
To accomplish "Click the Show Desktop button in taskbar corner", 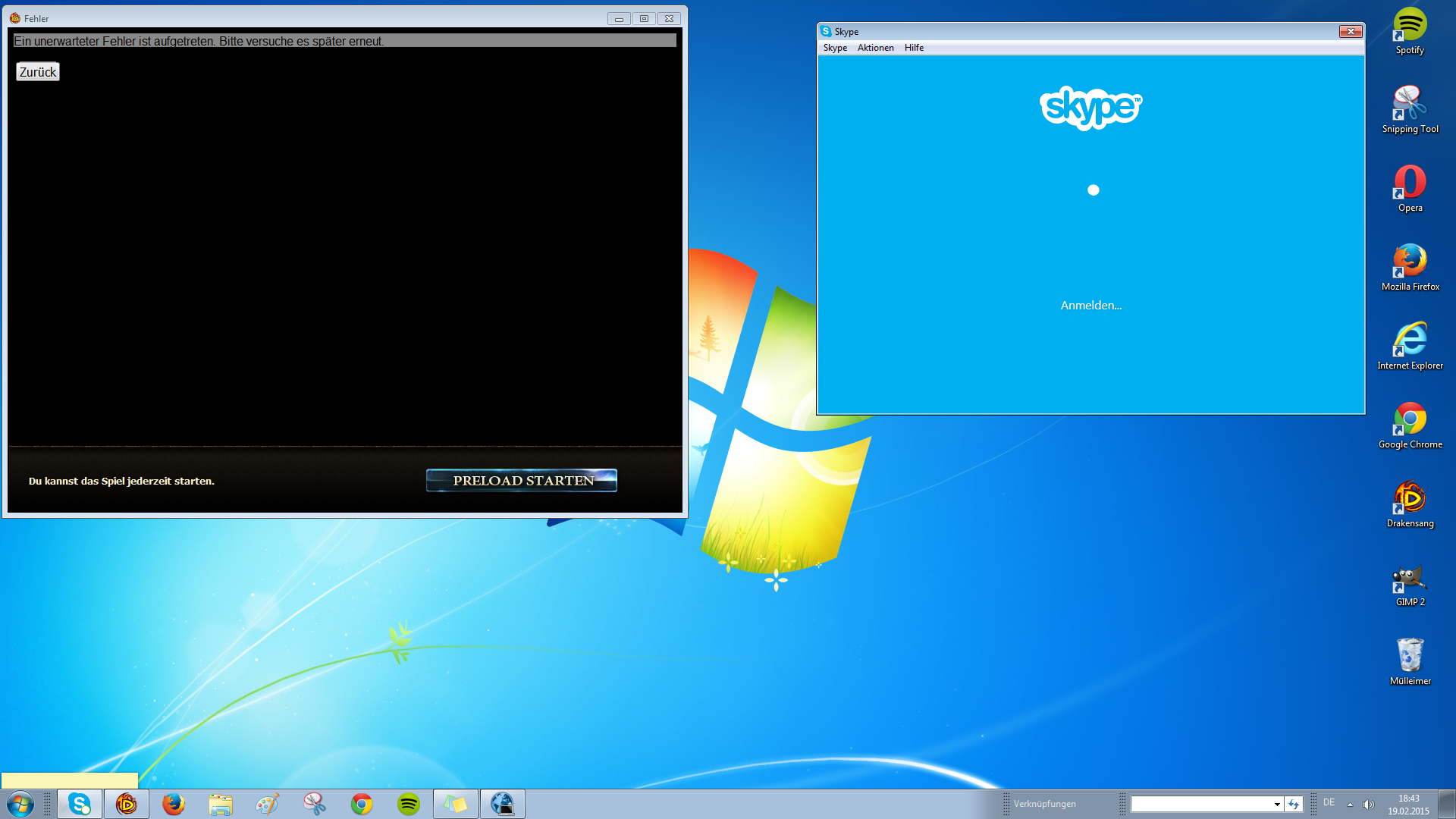I will click(x=1447, y=804).
